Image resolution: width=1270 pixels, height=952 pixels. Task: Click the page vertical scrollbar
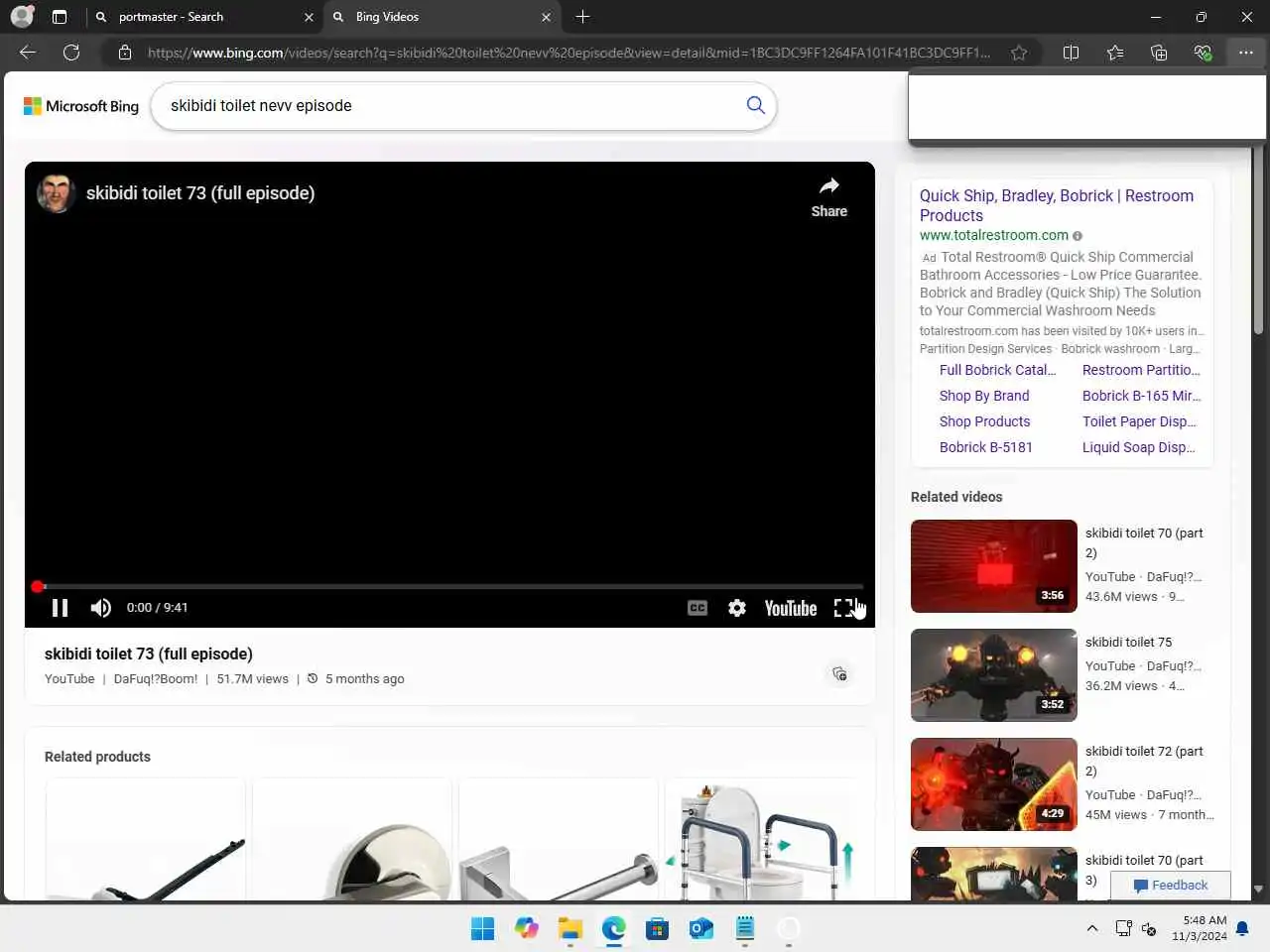tap(1258, 238)
